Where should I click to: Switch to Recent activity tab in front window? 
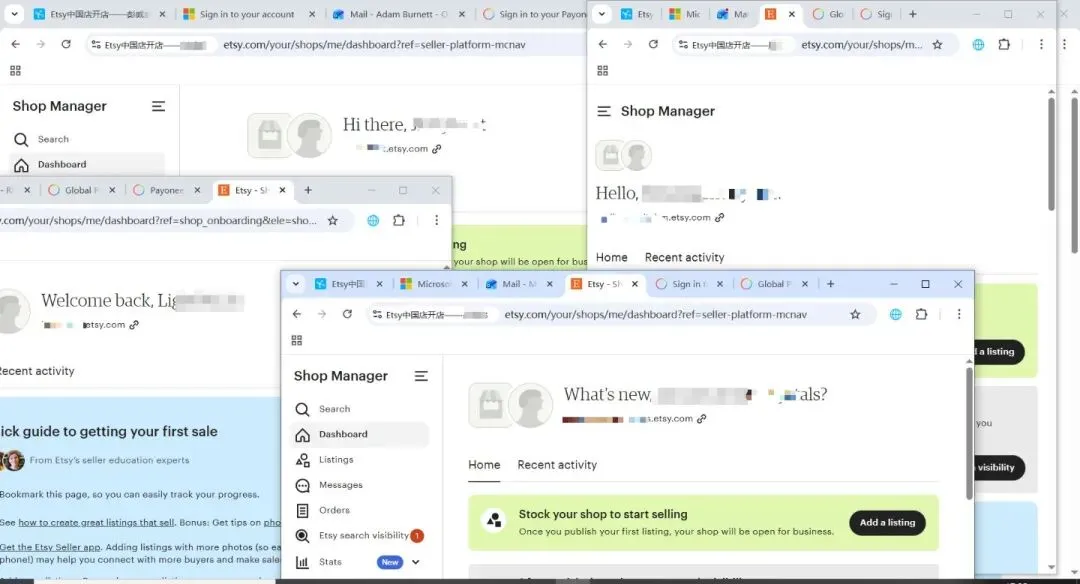[x=557, y=465]
